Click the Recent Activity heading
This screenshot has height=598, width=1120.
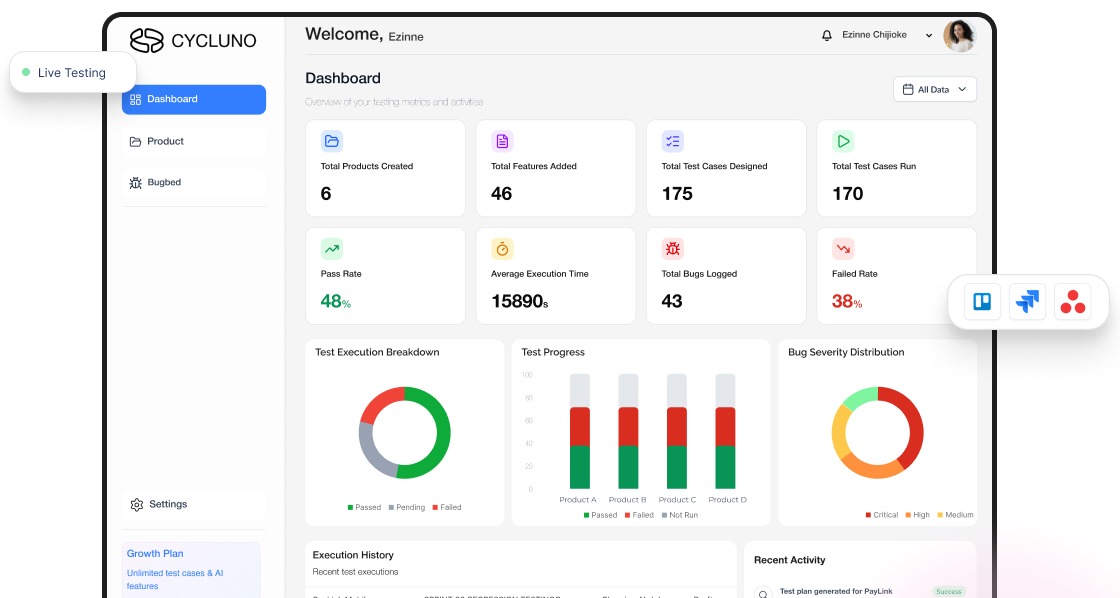(789, 560)
